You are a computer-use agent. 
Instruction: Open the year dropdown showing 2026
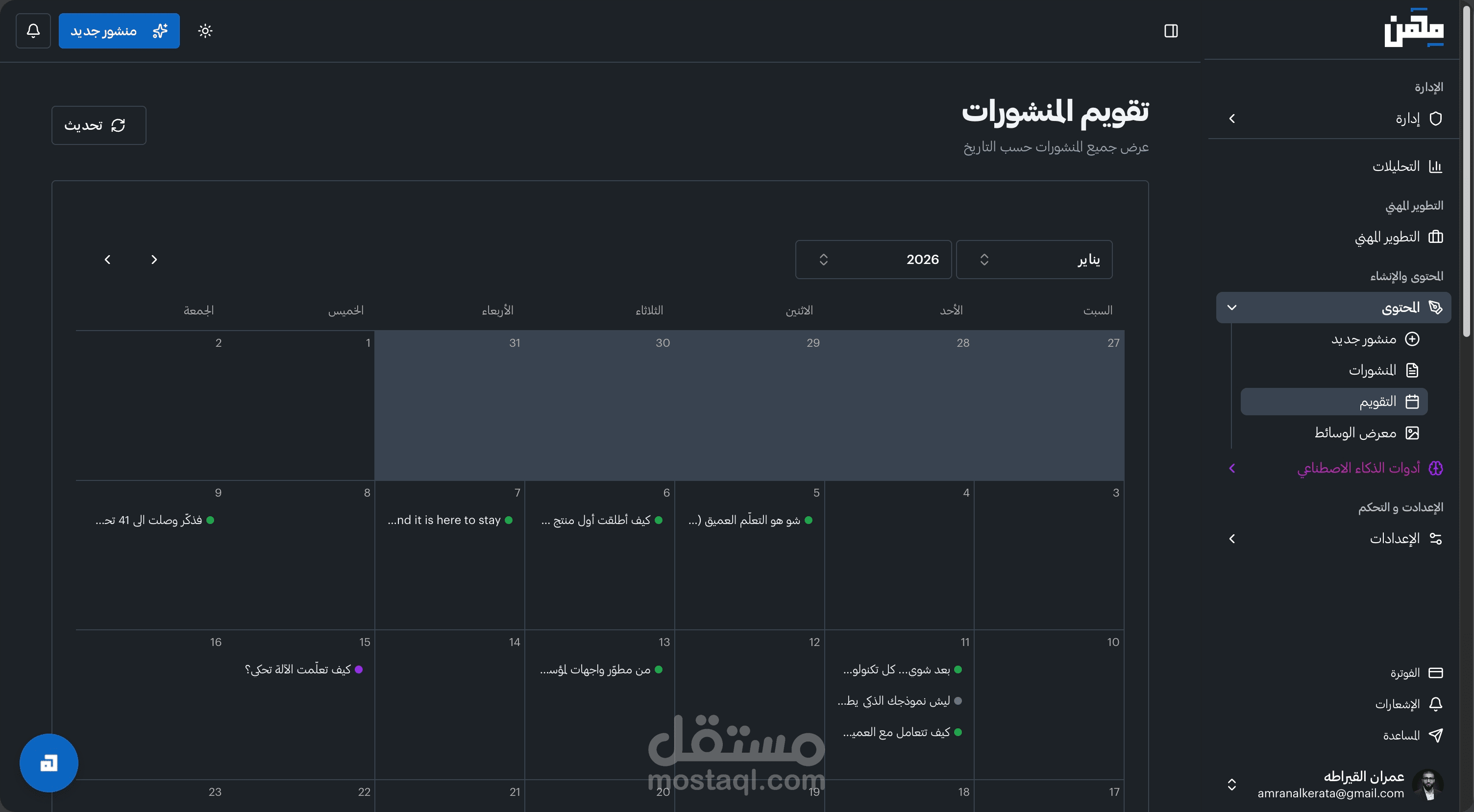pyautogui.click(x=873, y=260)
